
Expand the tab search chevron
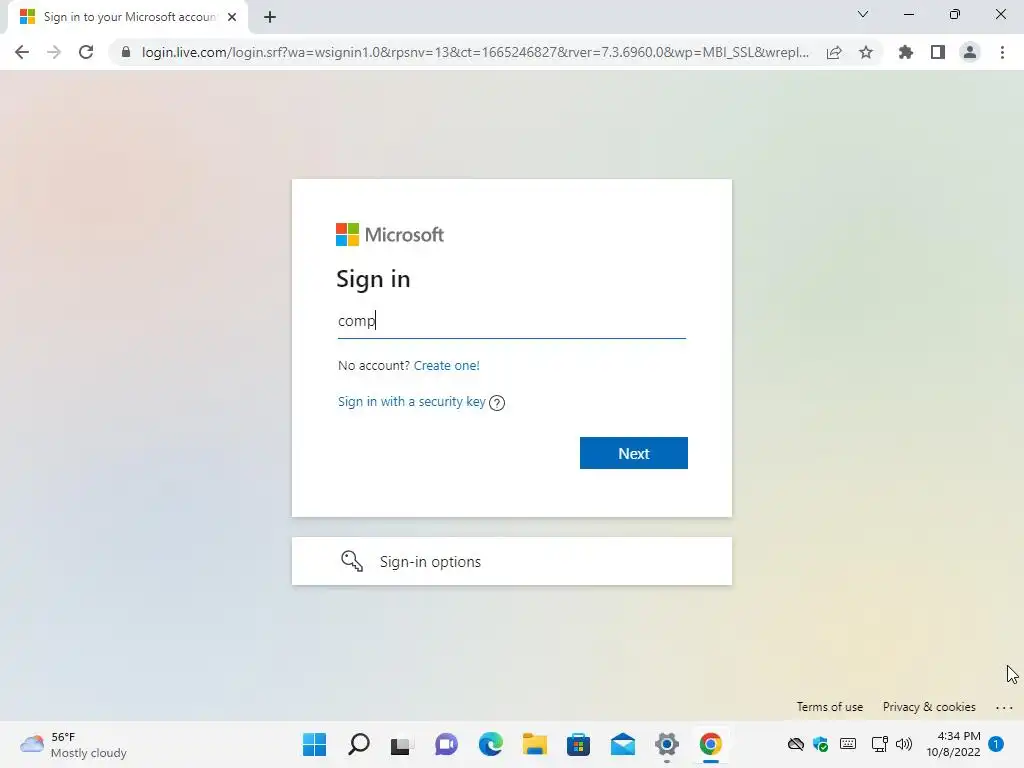[863, 14]
